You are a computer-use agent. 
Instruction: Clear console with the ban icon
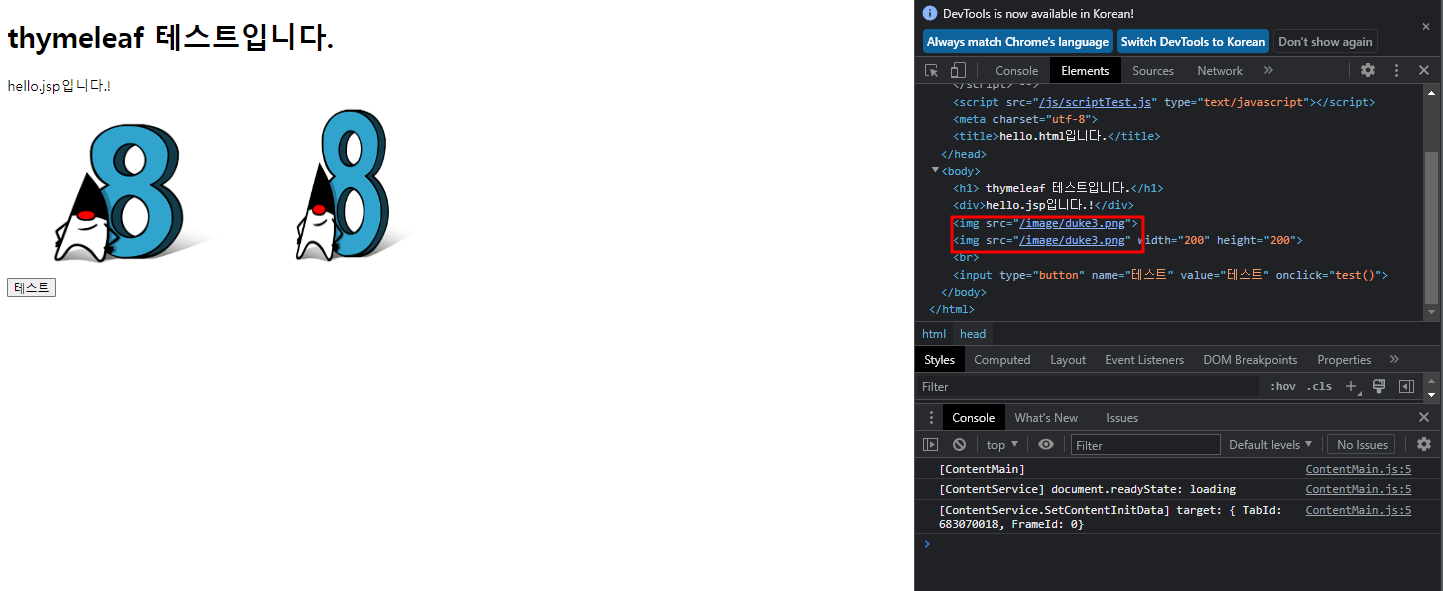click(x=959, y=444)
